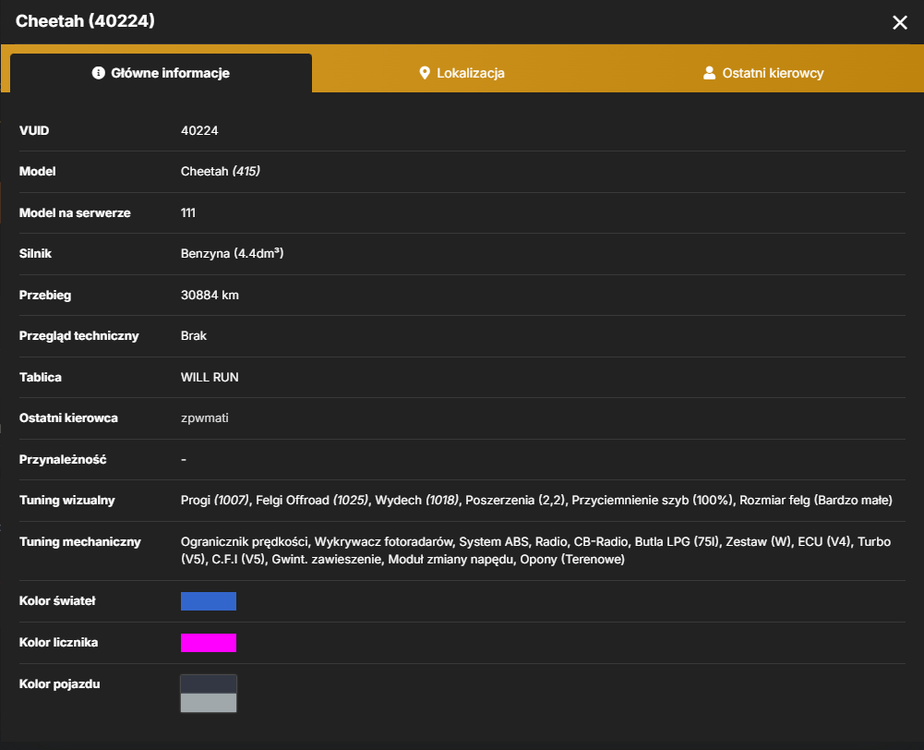The width and height of the screenshot is (924, 750).
Task: Click the dark upper Kolor pojazdu swatch
Action: pos(209,684)
